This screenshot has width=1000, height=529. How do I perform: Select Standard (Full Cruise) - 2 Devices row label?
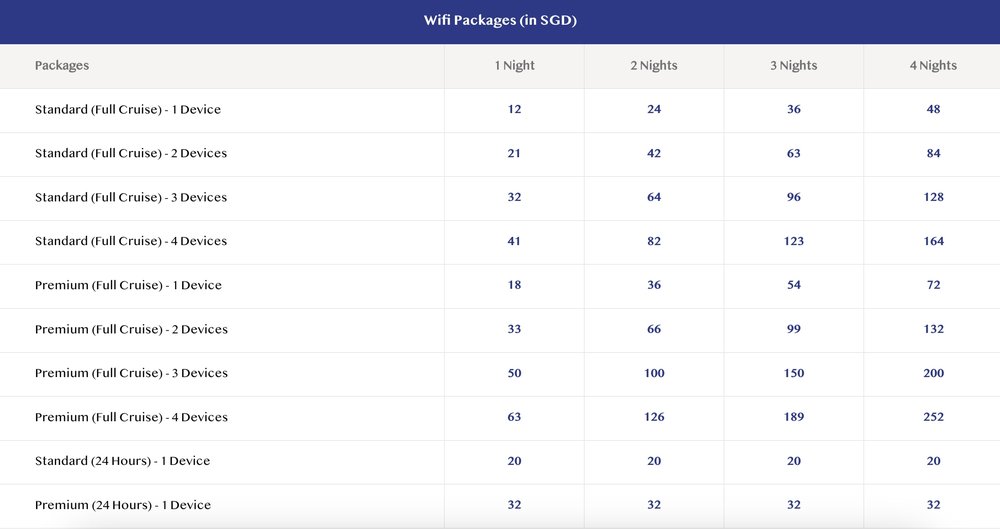point(131,154)
